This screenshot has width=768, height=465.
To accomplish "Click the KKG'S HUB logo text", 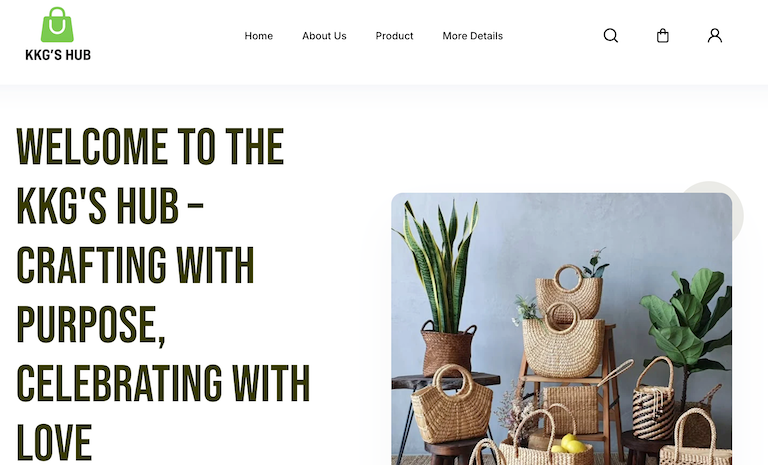I will pos(58,55).
